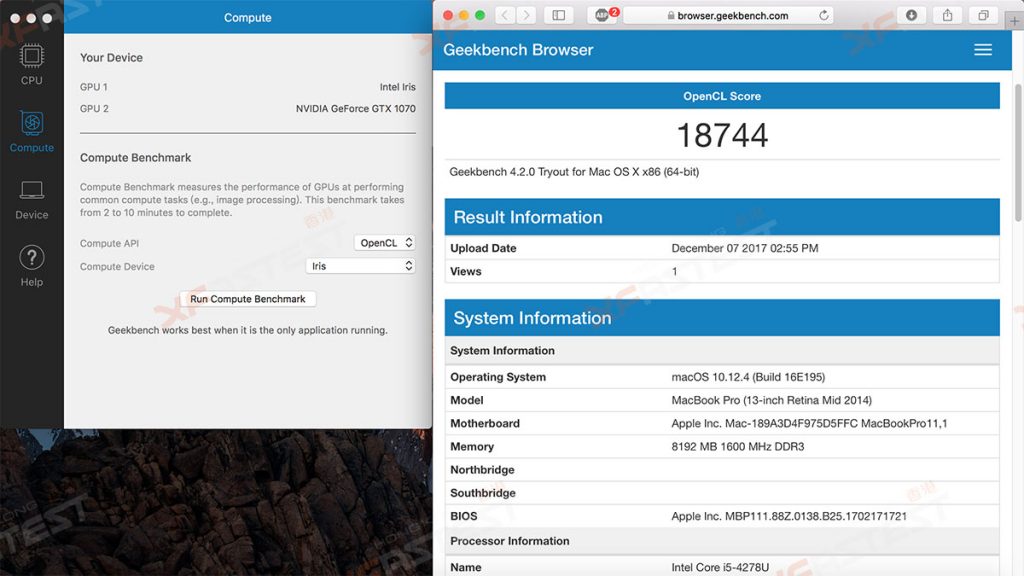The height and width of the screenshot is (576, 1024).
Task: Open the Device section in sidebar
Action: (x=31, y=200)
